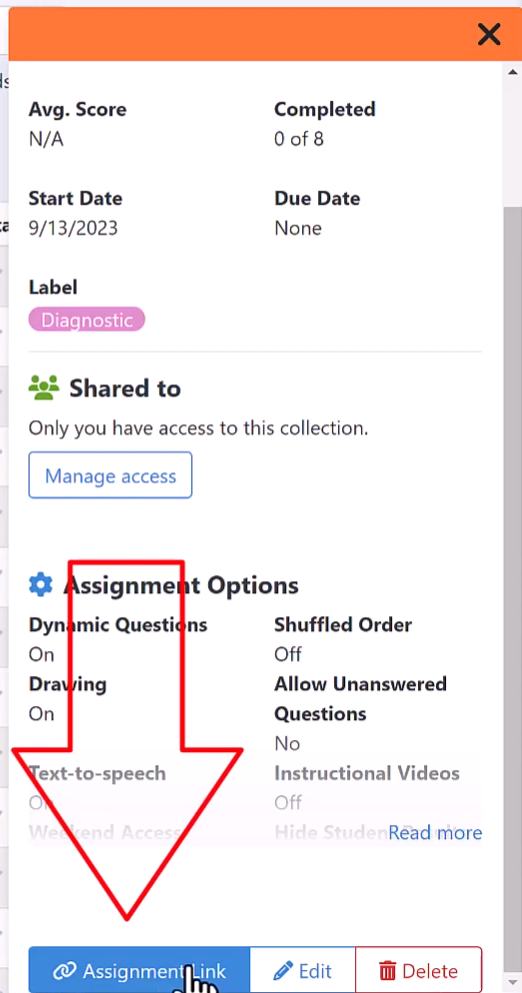
Task: Click the Assignment Options heading
Action: pos(181,585)
